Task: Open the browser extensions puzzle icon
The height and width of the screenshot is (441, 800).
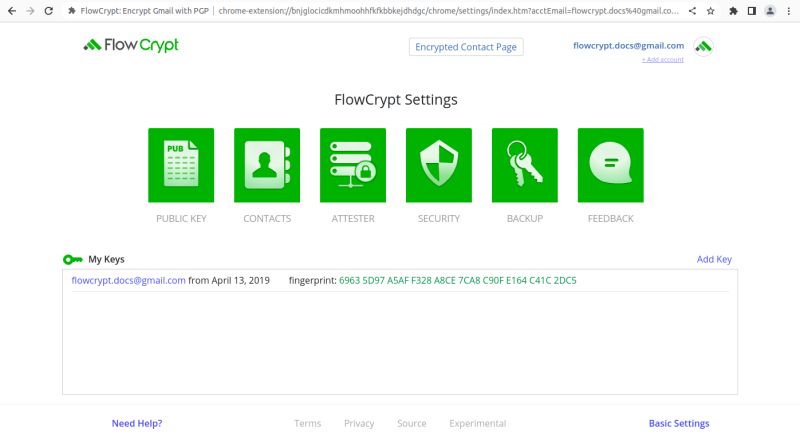Action: pos(733,11)
